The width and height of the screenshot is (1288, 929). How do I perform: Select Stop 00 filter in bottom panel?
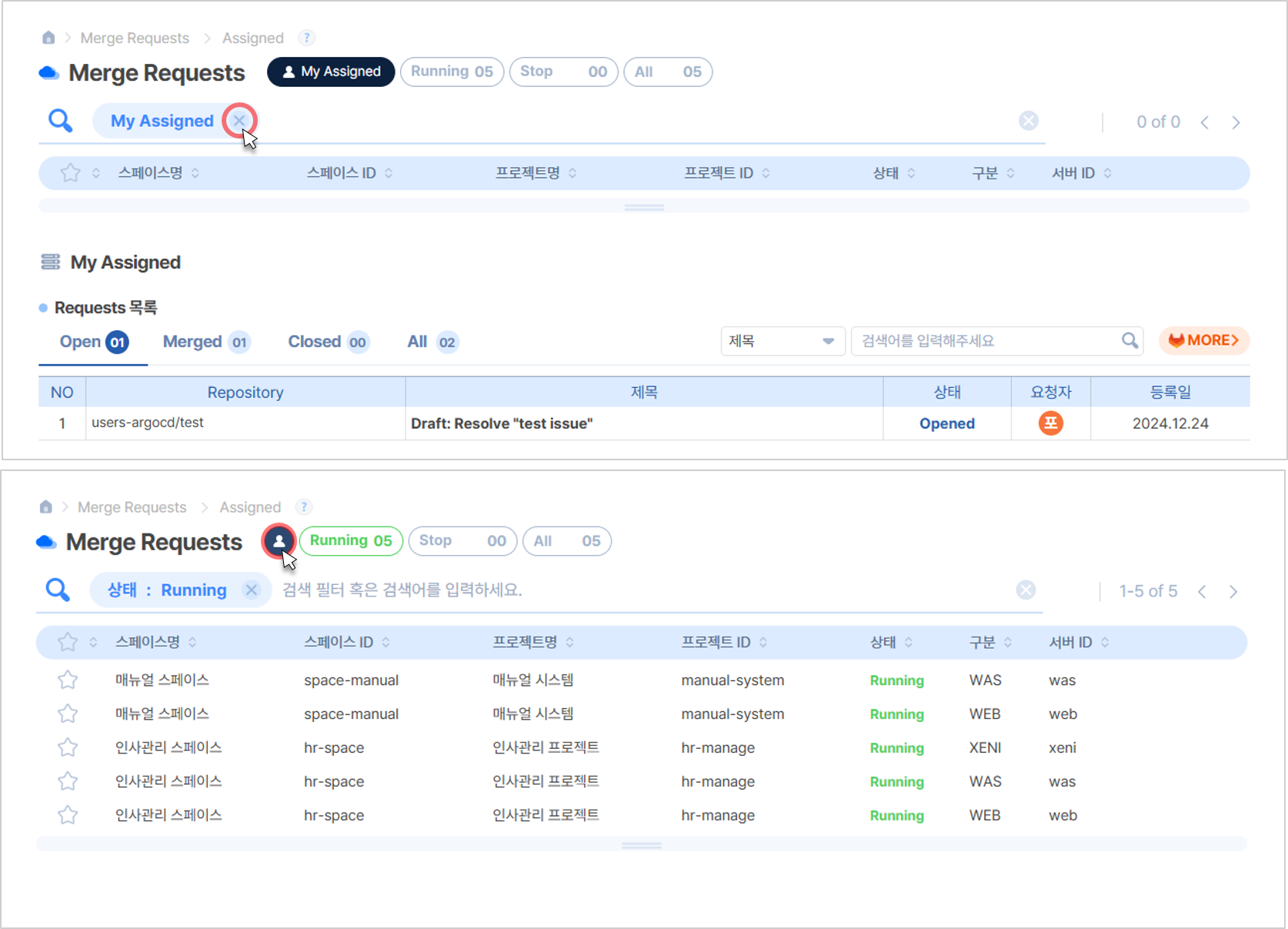[x=462, y=540]
